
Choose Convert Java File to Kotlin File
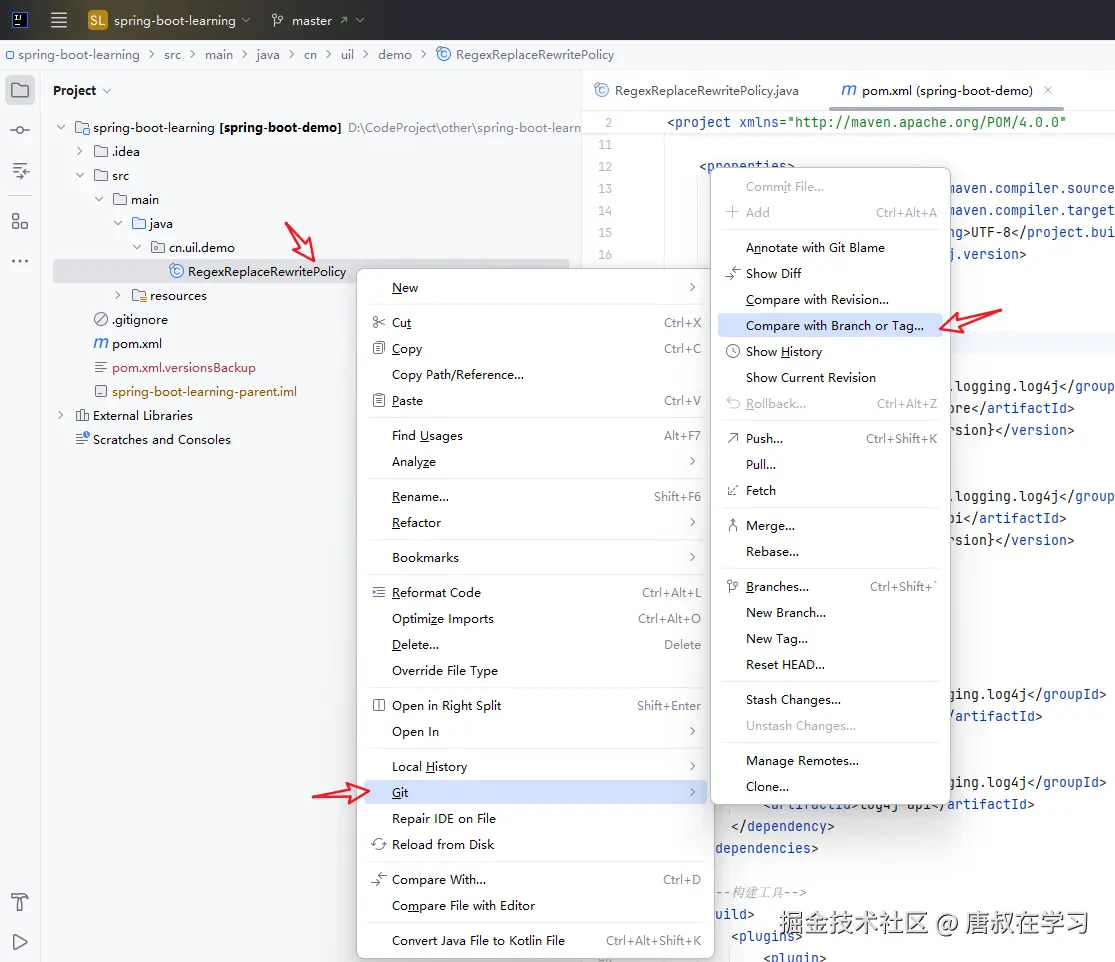[537, 940]
